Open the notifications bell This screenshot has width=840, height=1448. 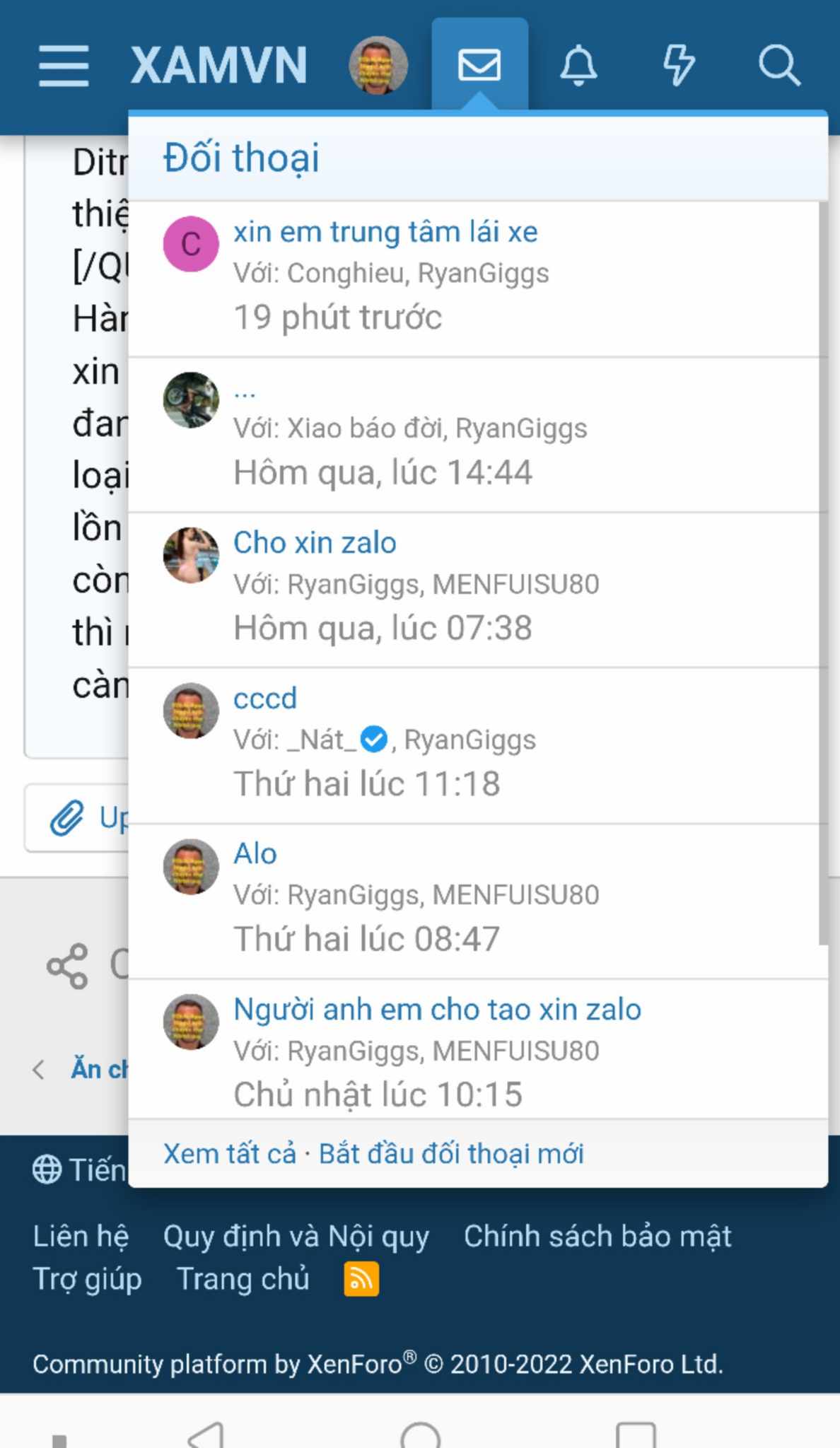[x=578, y=66]
